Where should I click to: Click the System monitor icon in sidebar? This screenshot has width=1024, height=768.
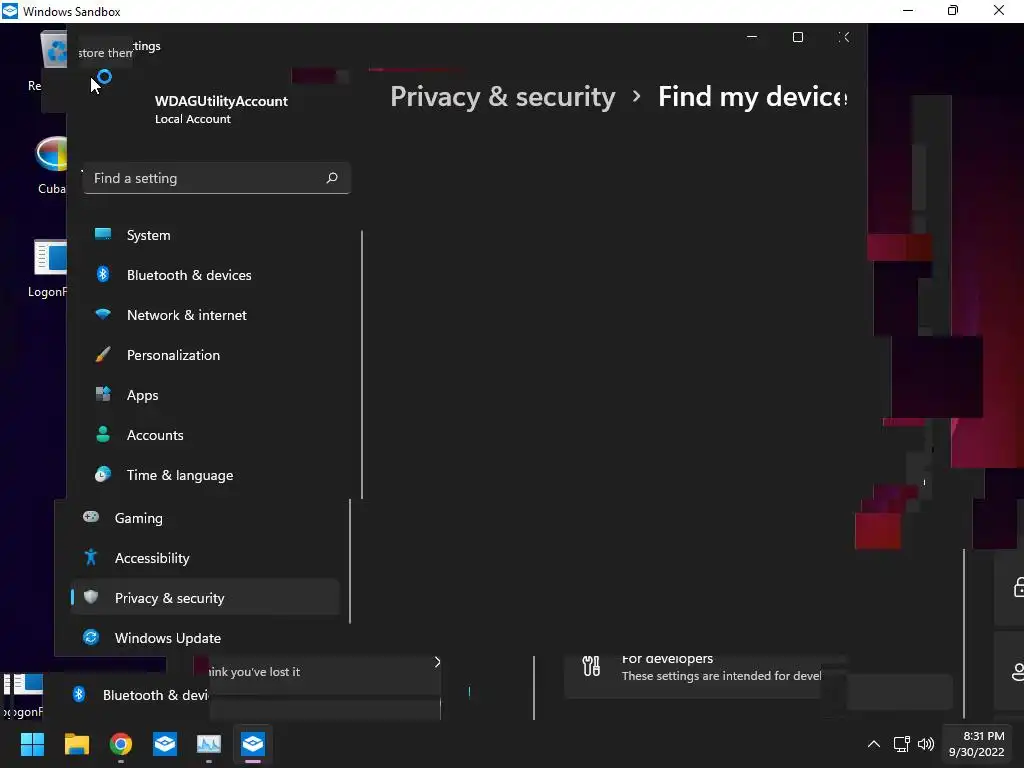point(103,234)
